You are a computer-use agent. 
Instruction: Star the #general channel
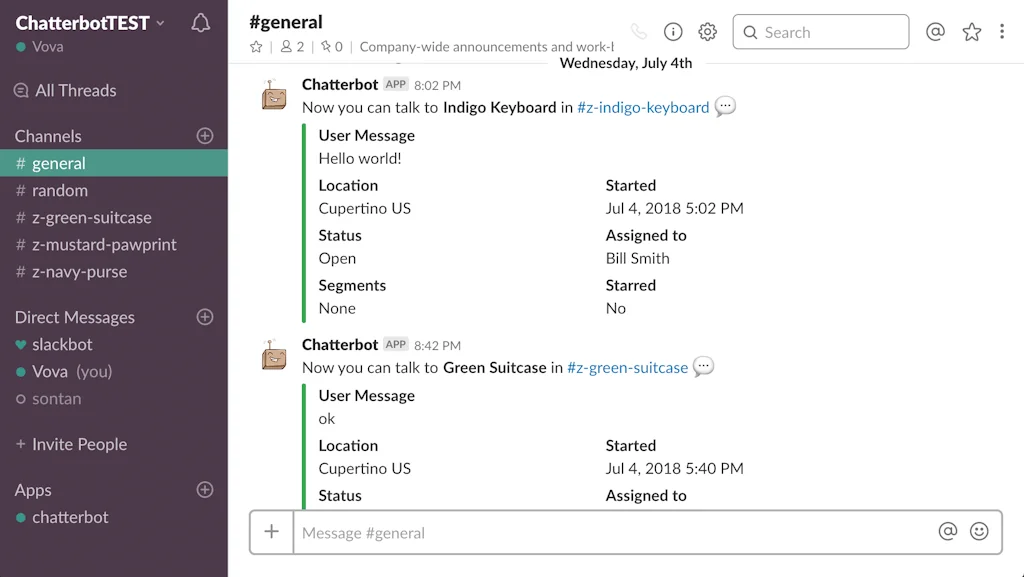(256, 46)
